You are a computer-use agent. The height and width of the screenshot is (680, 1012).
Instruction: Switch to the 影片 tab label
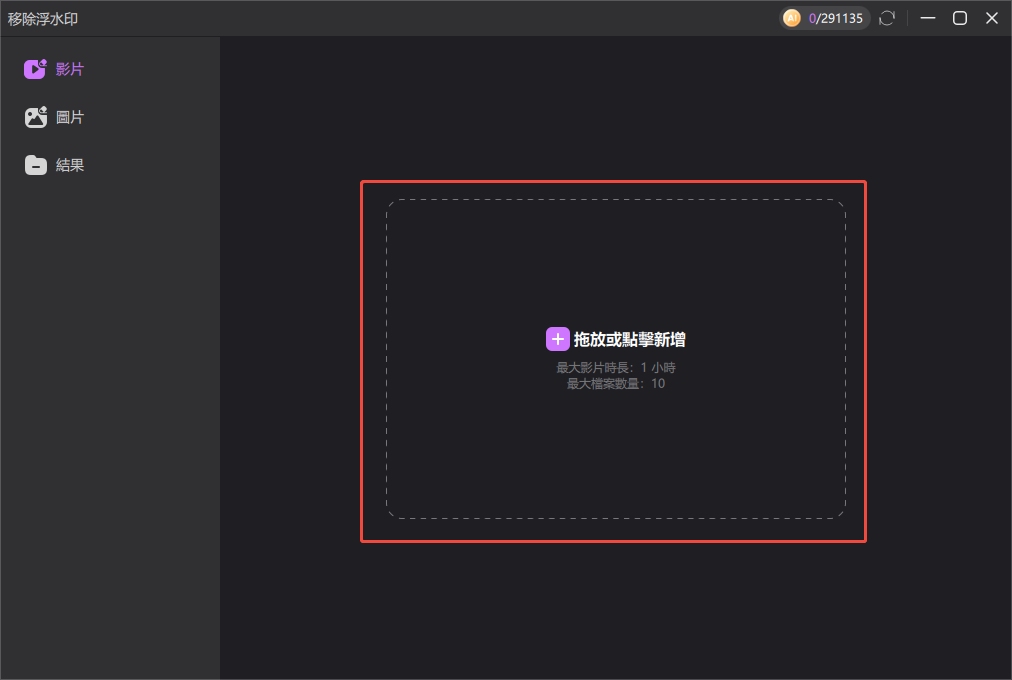[x=70, y=69]
